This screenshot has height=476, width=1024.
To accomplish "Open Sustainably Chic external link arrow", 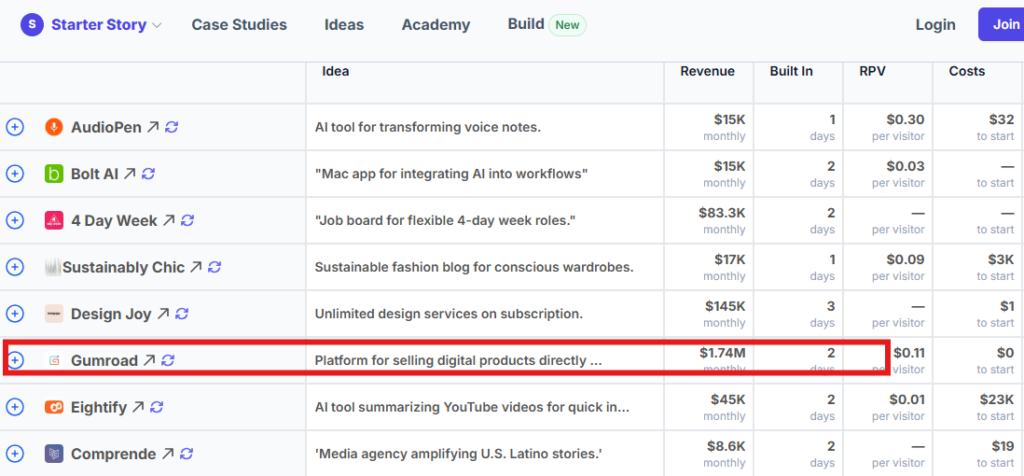I will click(195, 267).
